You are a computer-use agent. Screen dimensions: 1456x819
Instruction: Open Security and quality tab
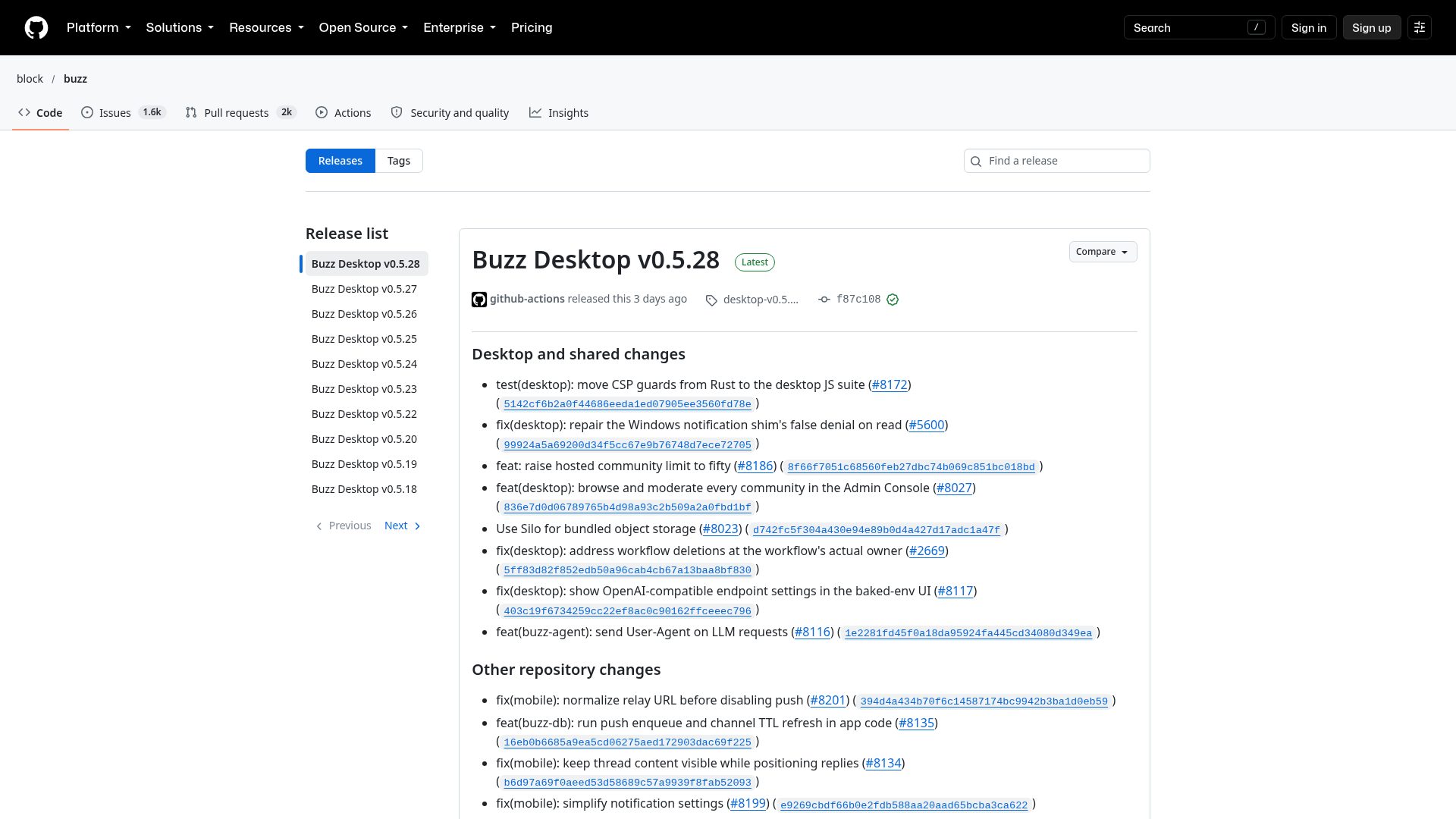click(x=450, y=113)
